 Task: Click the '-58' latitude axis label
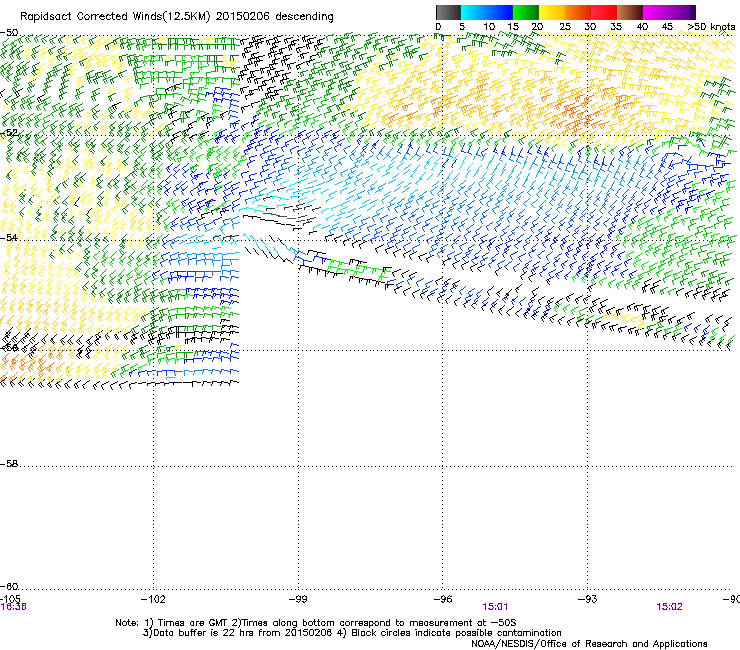coord(9,464)
